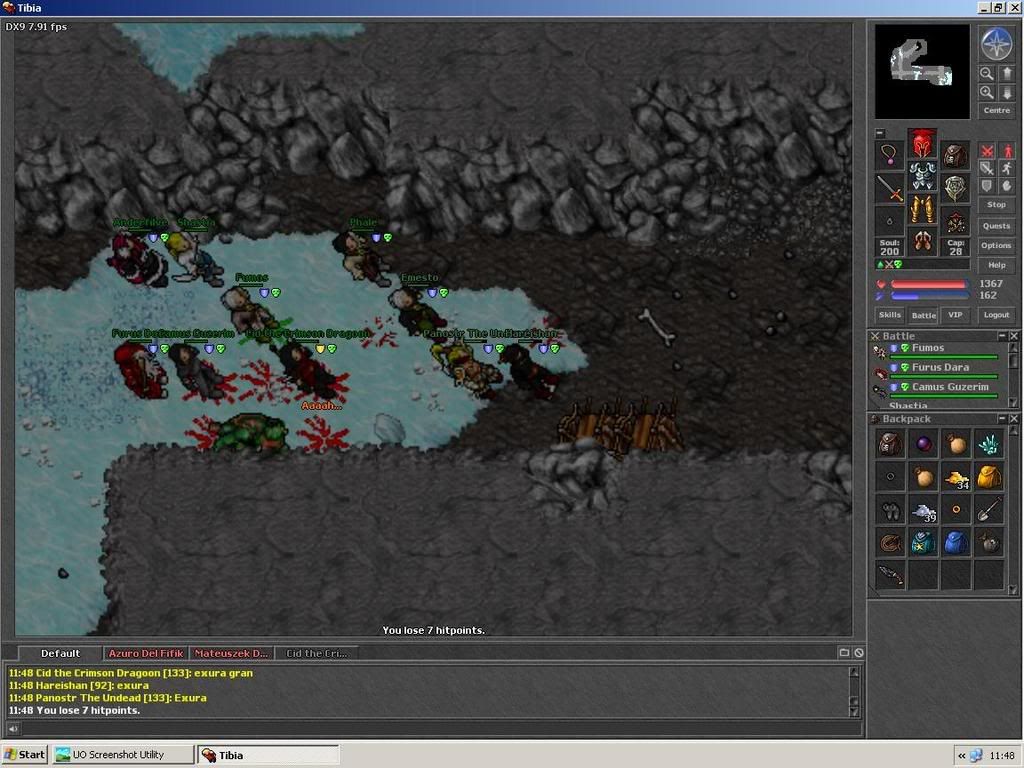Open the VIP list
This screenshot has width=1024, height=768.
coord(955,315)
